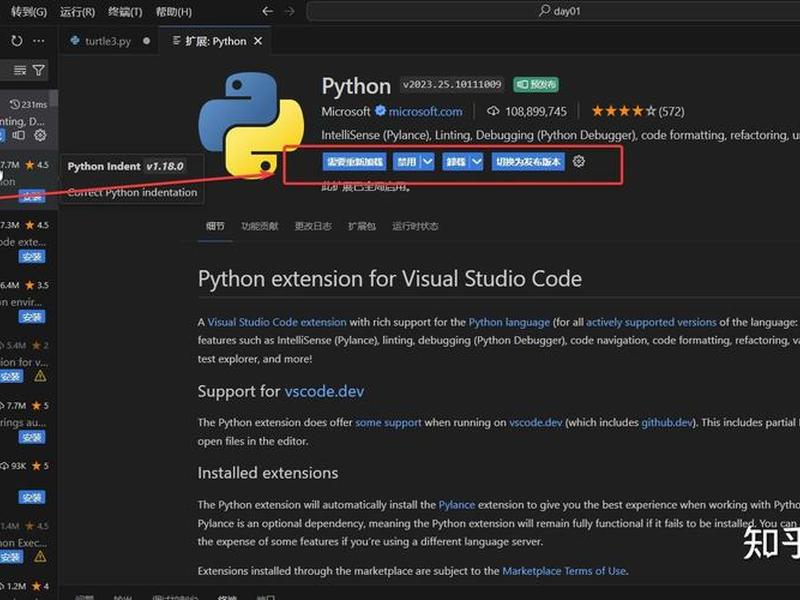Click warning triangle in 'ion for v...' row
Viewport: 800px width, 600px height.
point(40,377)
